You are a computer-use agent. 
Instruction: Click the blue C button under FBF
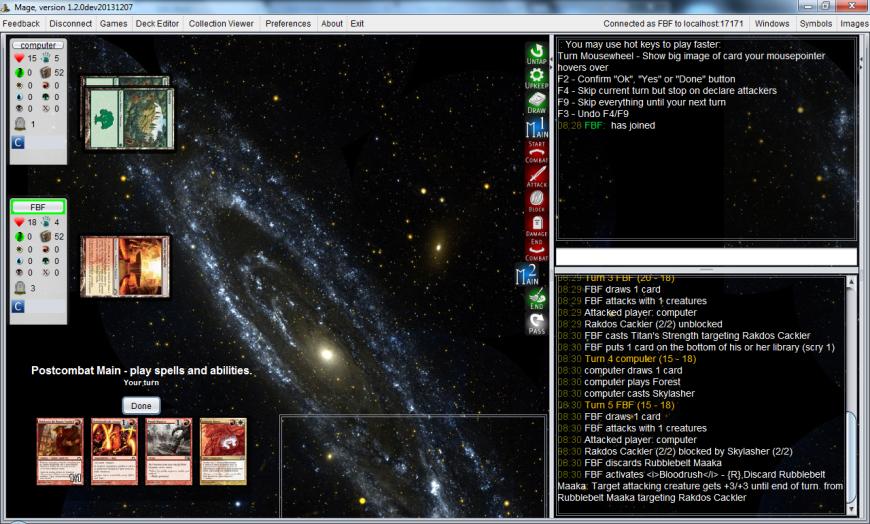click(18, 306)
